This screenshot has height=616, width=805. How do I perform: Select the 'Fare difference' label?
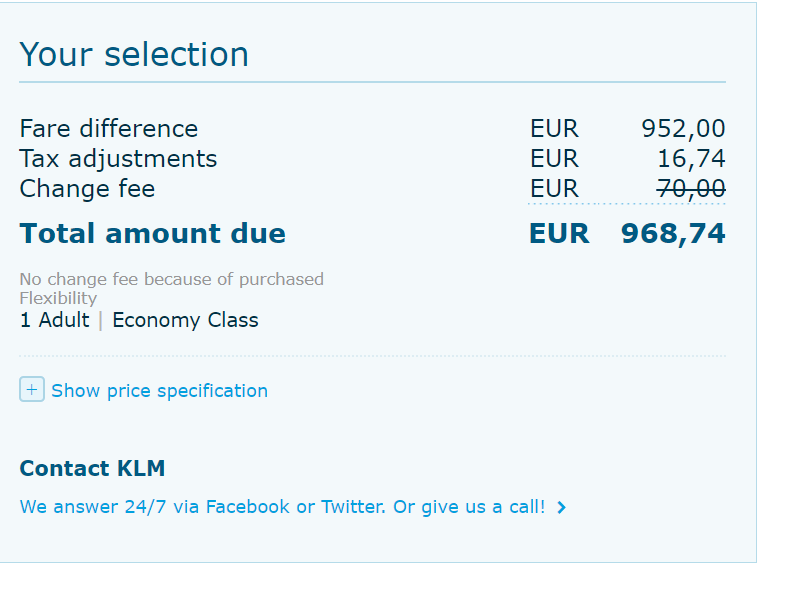tap(109, 129)
